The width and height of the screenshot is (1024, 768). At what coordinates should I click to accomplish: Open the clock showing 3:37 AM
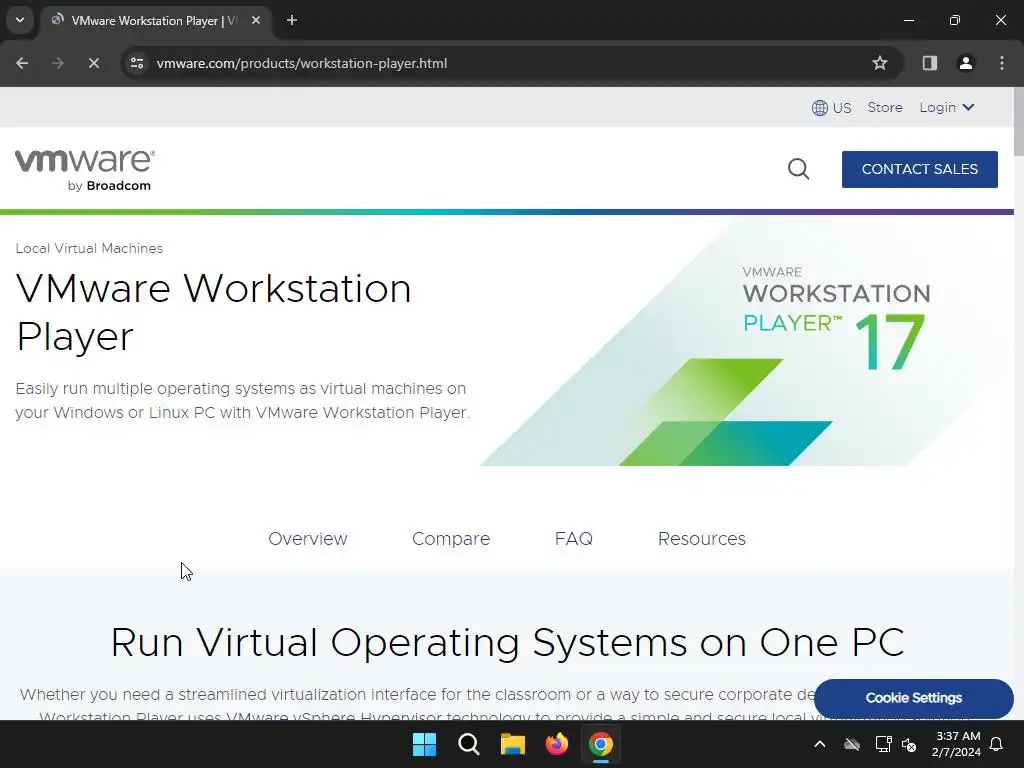click(956, 744)
